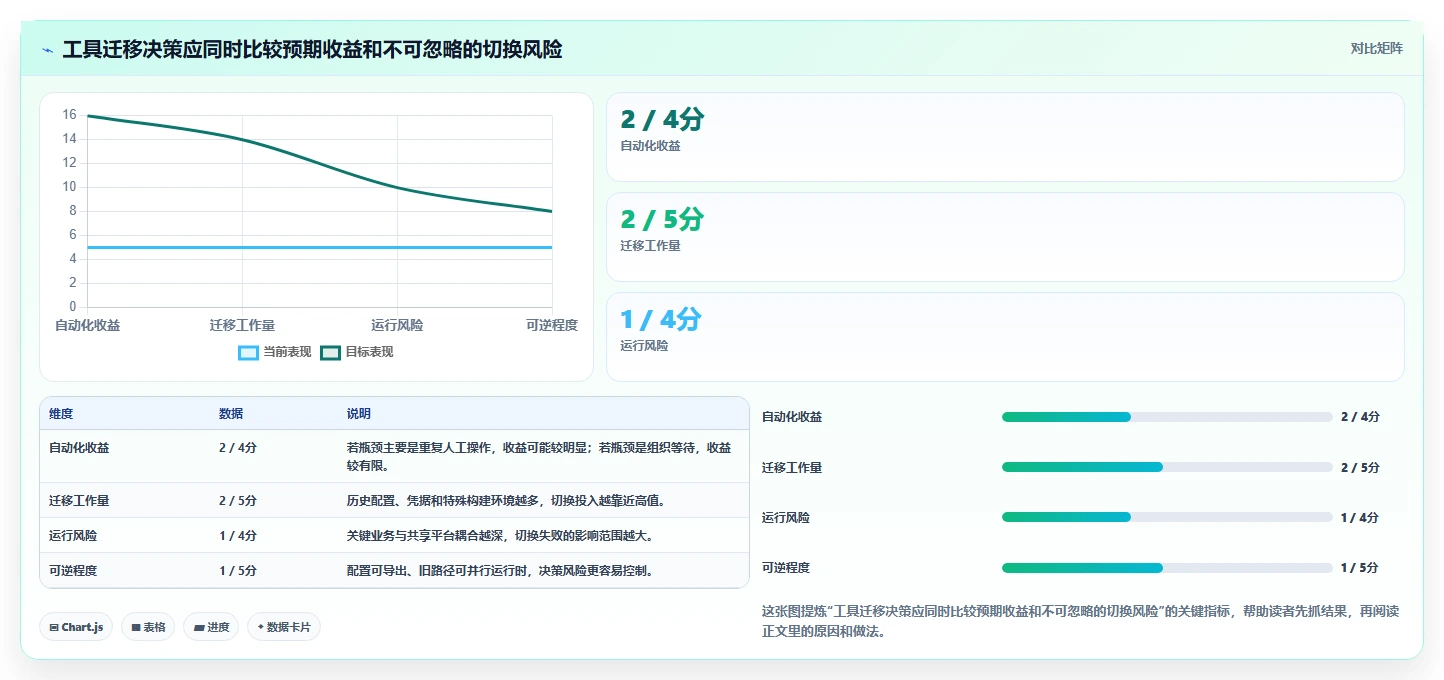The width and height of the screenshot is (1444, 680).
Task: Click 2 / 4分 value right of progress bar
Action: [x=1360, y=417]
